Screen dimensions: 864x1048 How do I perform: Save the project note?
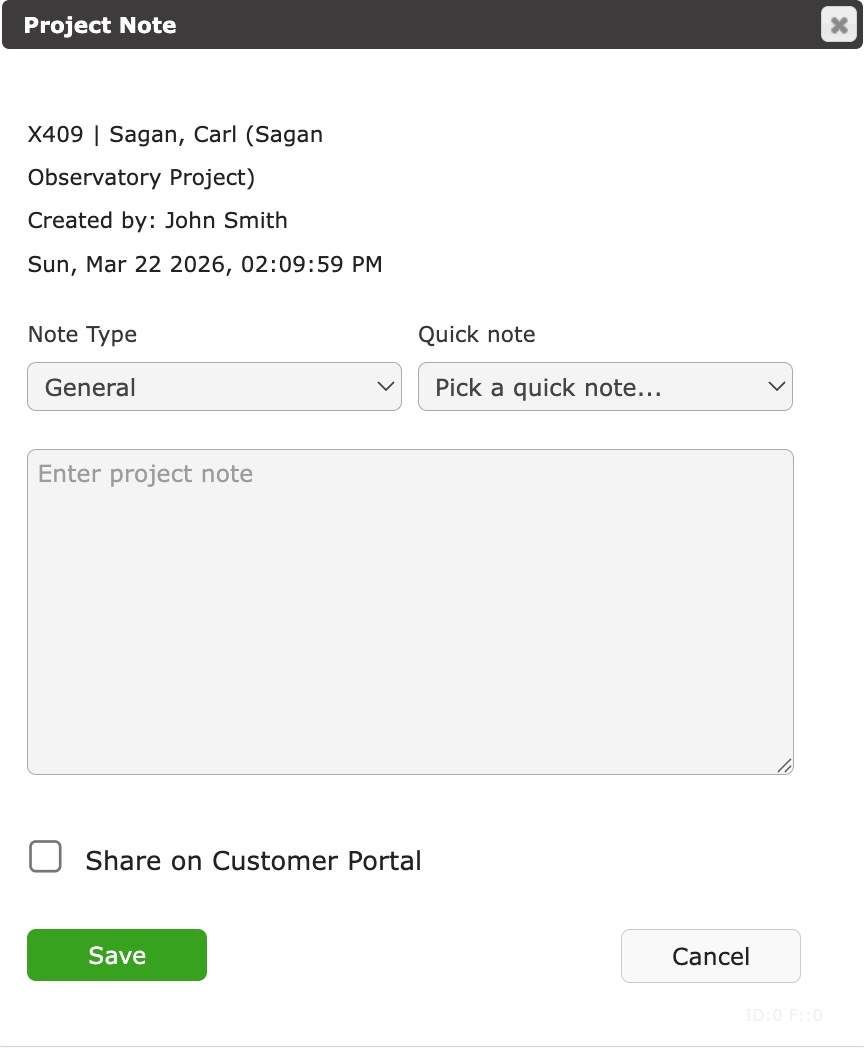point(117,955)
